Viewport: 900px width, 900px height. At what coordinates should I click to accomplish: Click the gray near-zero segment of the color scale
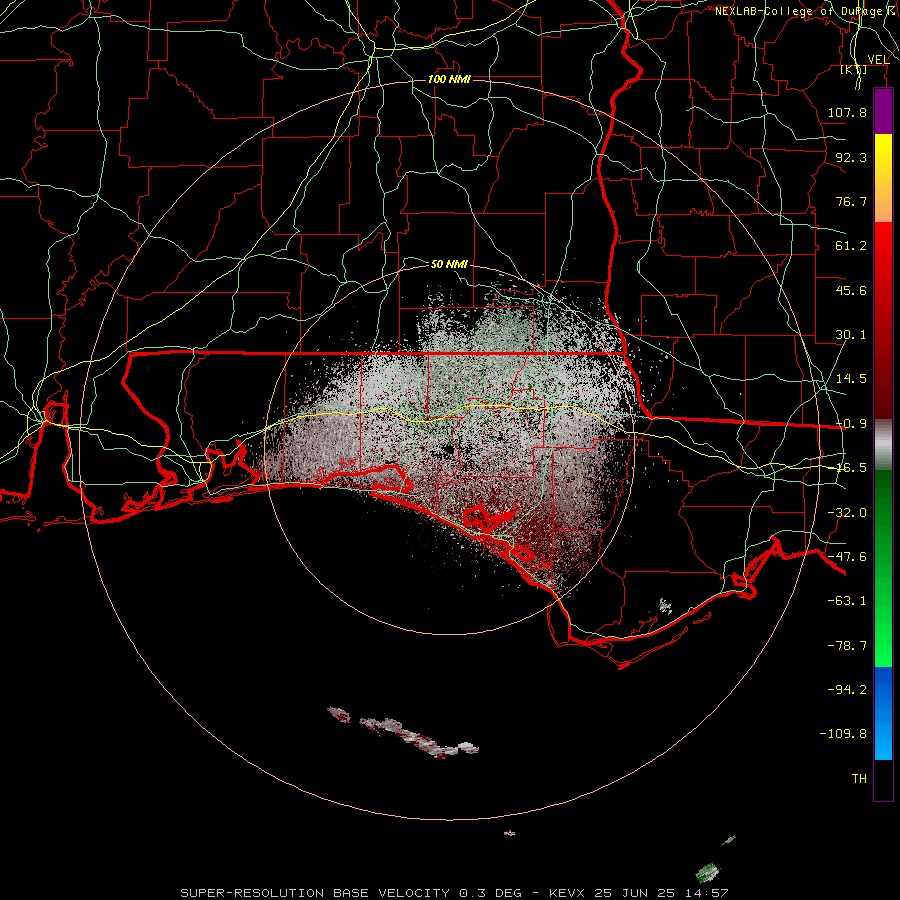(x=883, y=445)
